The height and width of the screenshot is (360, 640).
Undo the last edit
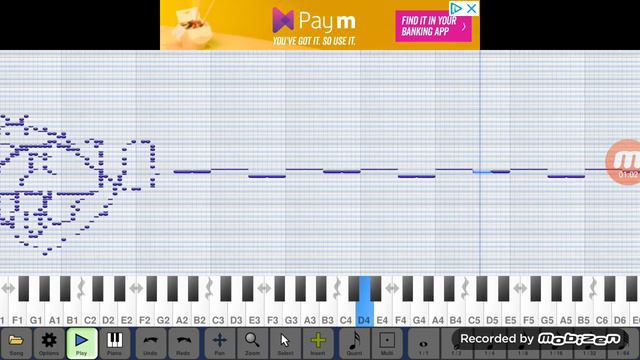(150, 343)
